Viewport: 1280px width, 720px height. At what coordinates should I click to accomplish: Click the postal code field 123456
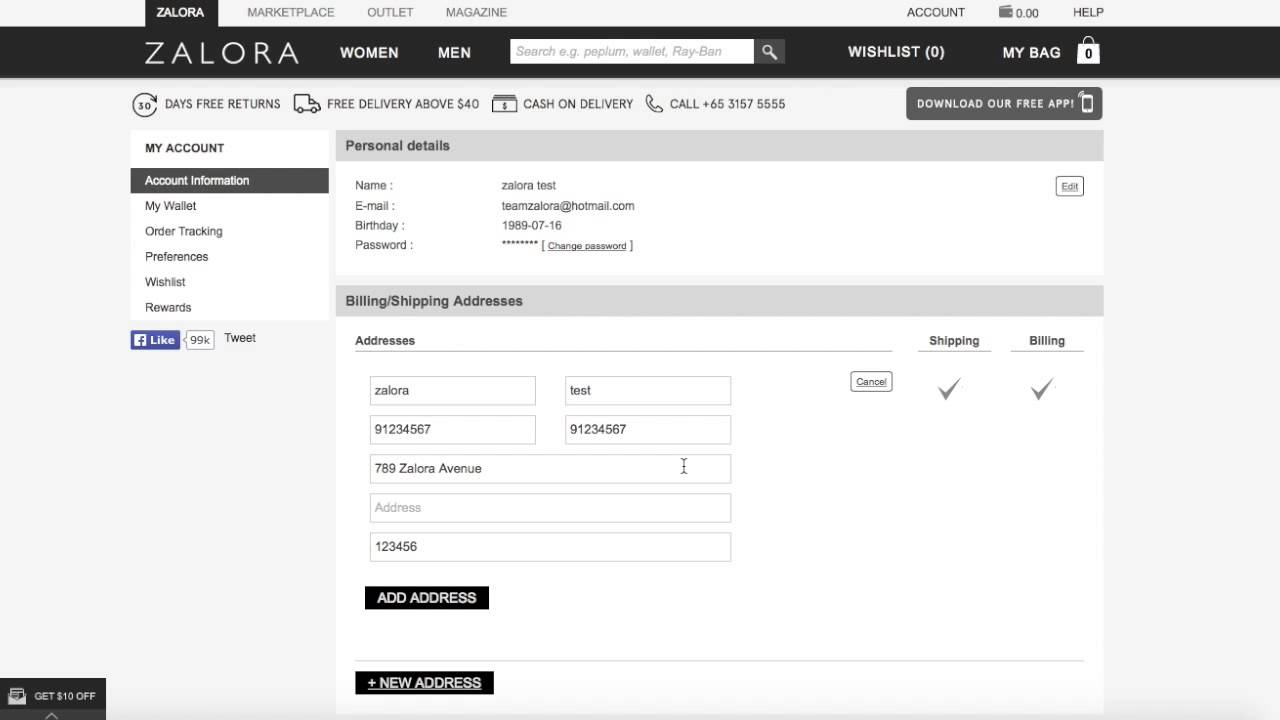point(550,546)
